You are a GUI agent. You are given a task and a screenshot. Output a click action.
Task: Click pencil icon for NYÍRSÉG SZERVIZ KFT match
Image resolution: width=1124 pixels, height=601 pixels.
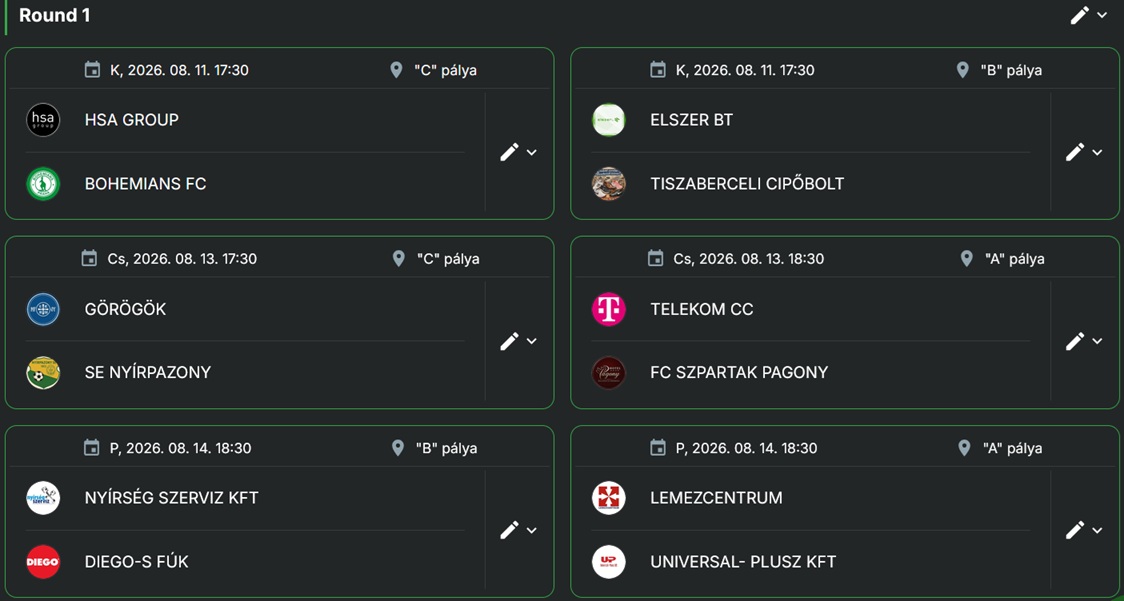509,530
